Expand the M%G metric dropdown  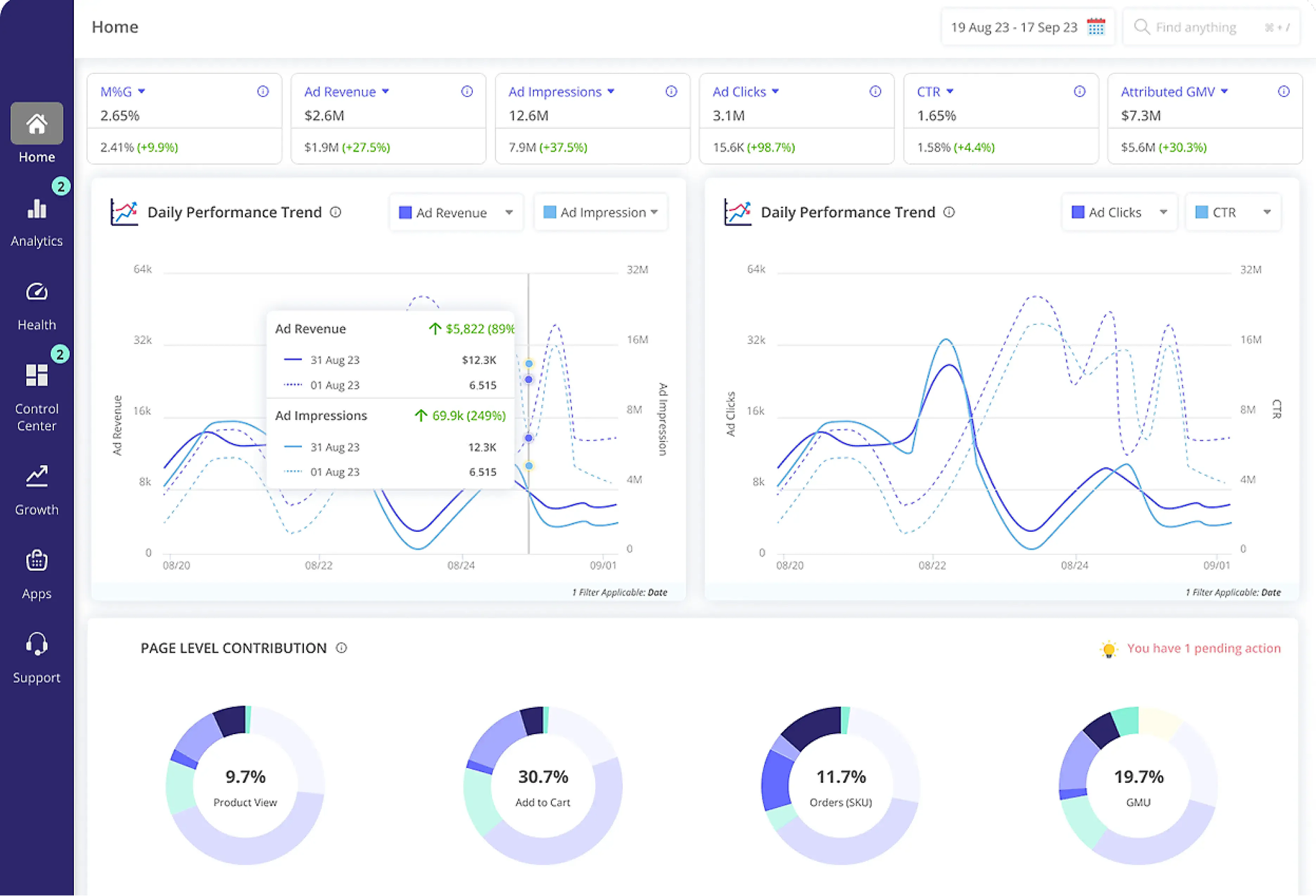pos(141,92)
